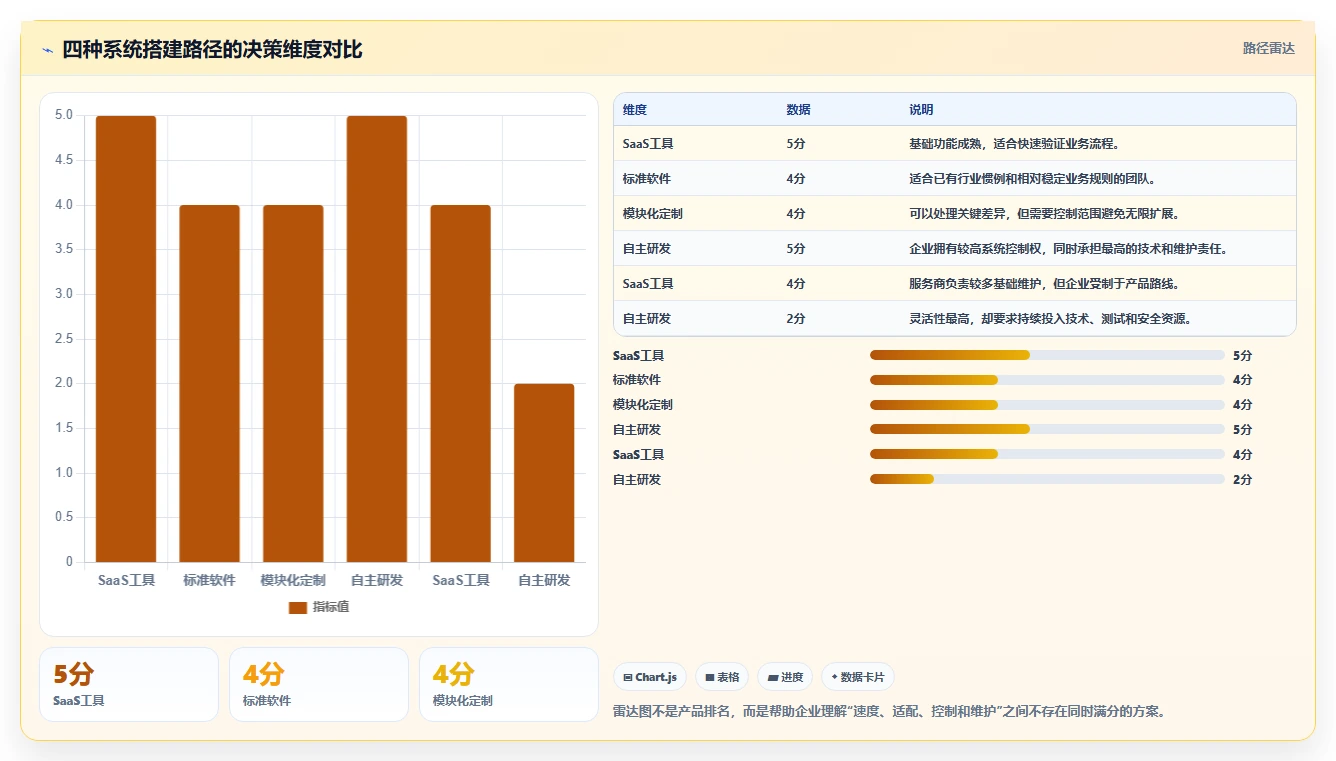The height and width of the screenshot is (761, 1336).
Task: Select the table row SaaS工具 scored 4分
Action: click(x=955, y=284)
